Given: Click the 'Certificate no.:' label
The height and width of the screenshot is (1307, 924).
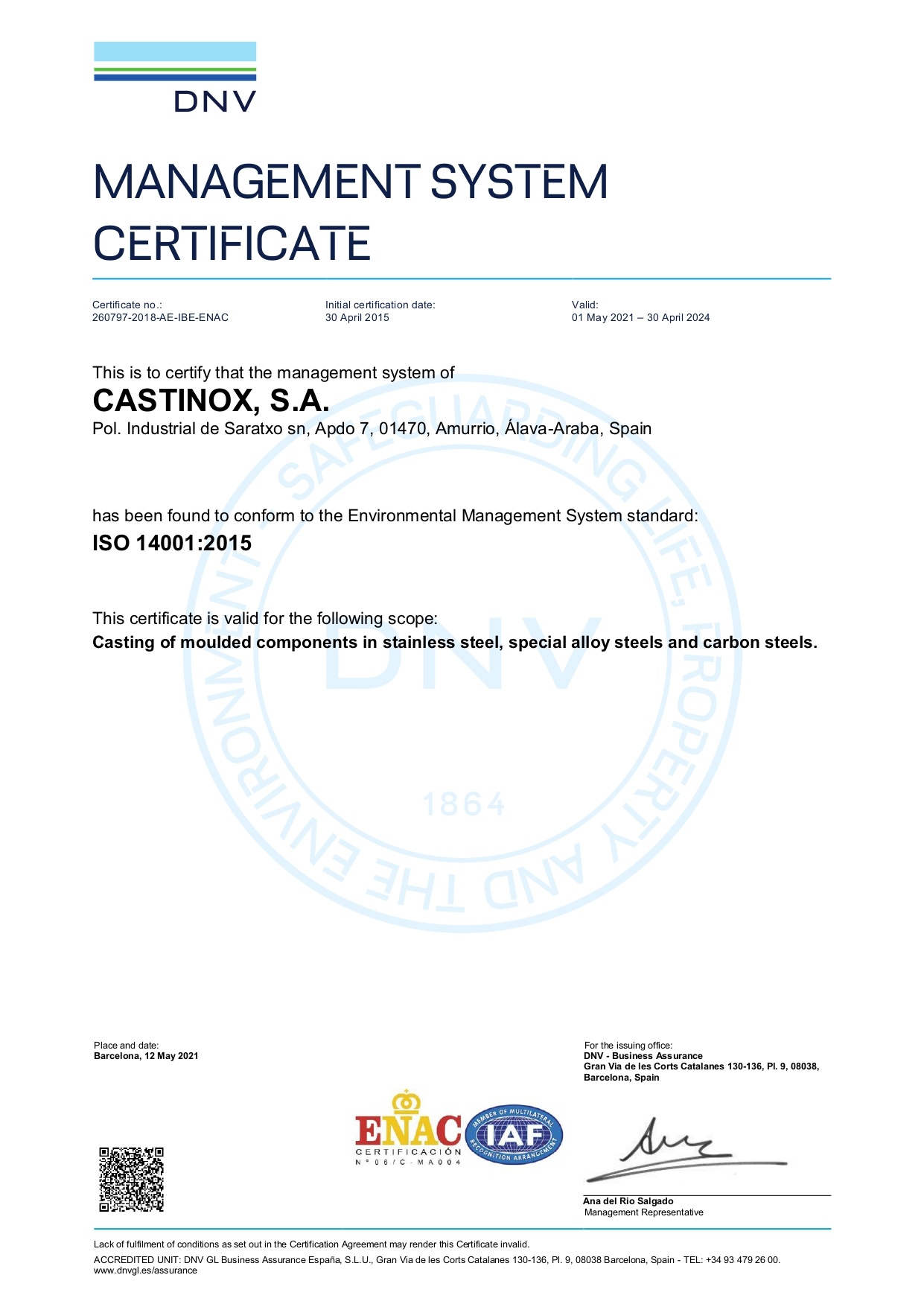Looking at the screenshot, I should click(127, 305).
